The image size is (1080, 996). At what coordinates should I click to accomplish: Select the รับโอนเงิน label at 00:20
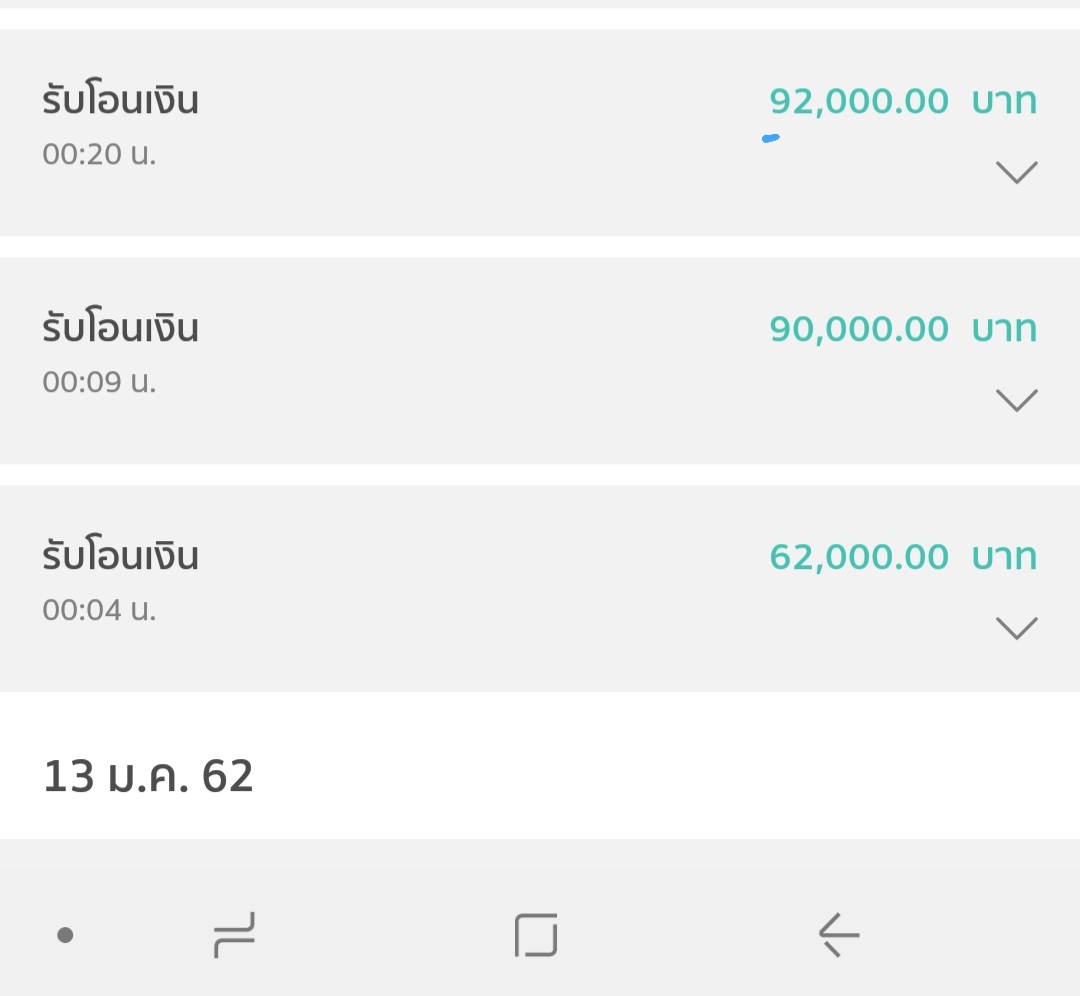pos(121,101)
